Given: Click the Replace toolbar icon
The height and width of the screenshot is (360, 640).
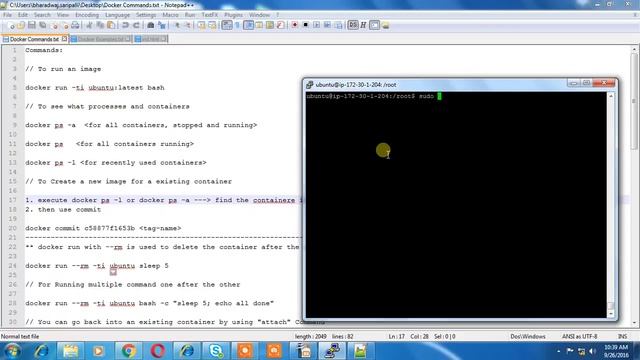Looking at the screenshot, I should click(162, 25).
